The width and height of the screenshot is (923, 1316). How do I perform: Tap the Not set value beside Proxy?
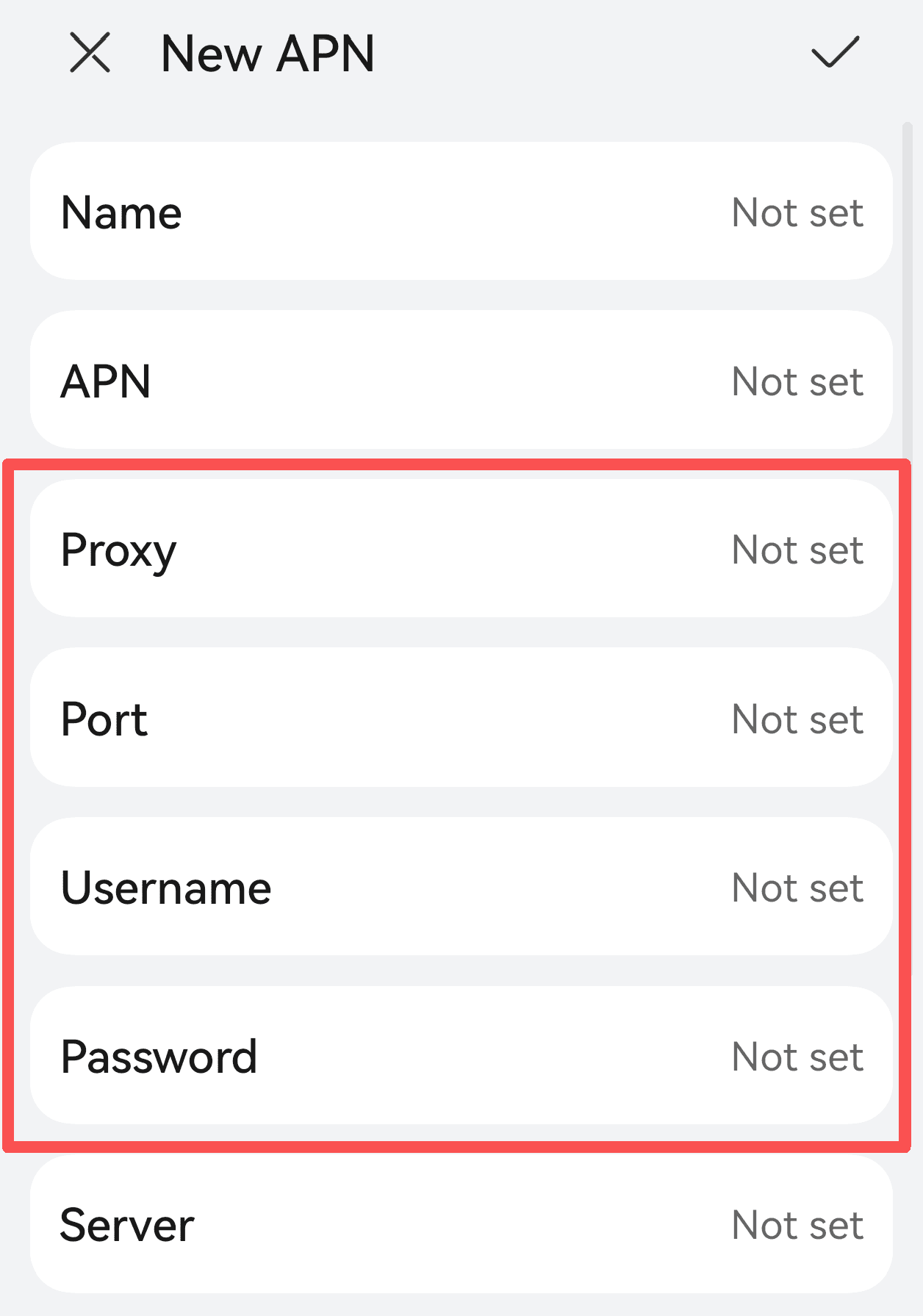pos(797,550)
